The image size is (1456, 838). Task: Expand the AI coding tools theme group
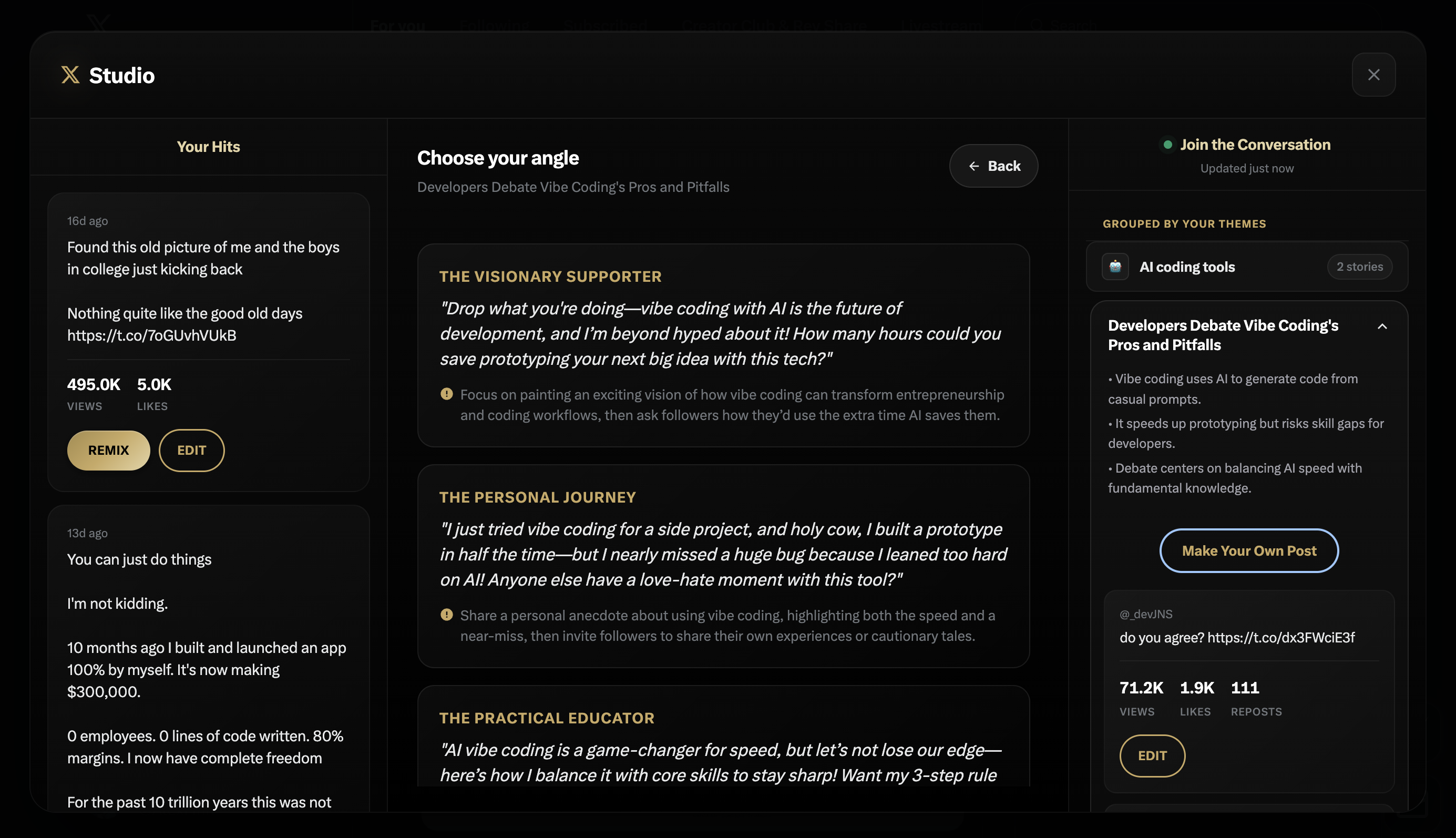pyautogui.click(x=1187, y=267)
